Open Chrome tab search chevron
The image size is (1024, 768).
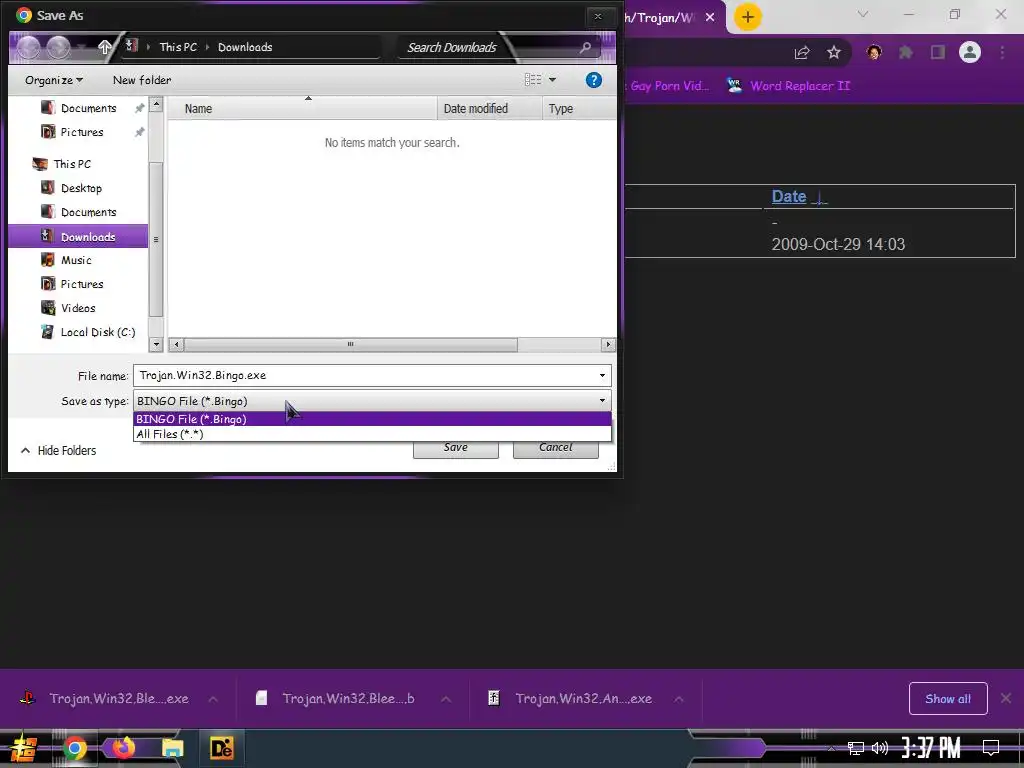tap(863, 14)
